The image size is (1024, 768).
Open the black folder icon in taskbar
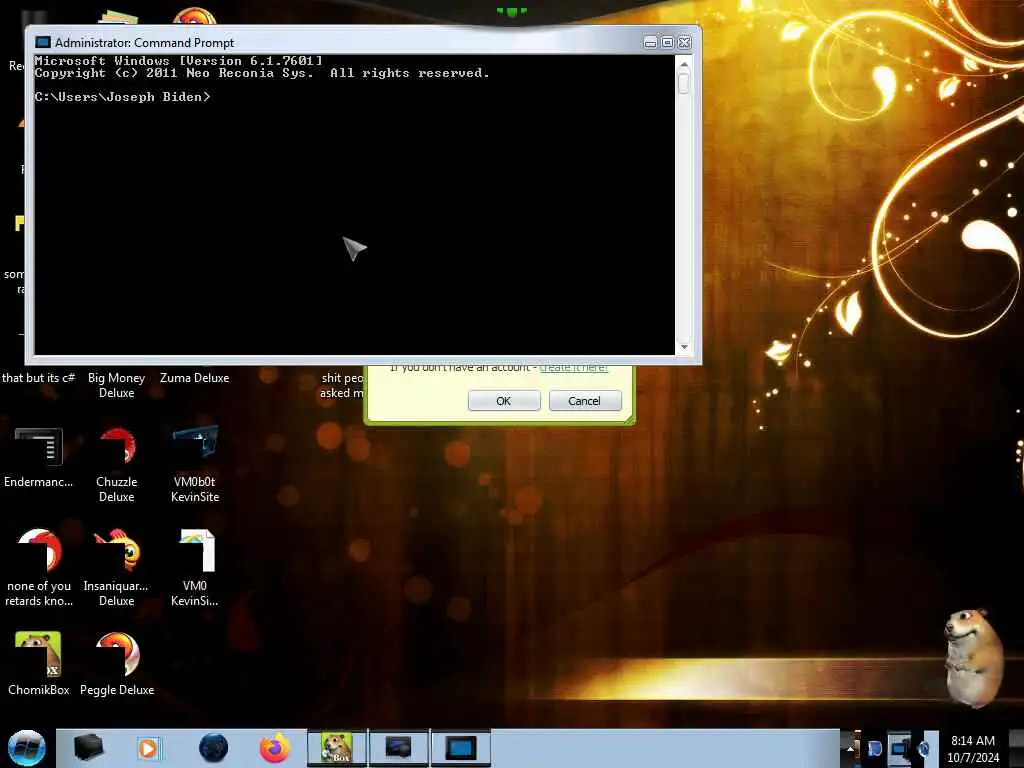88,748
